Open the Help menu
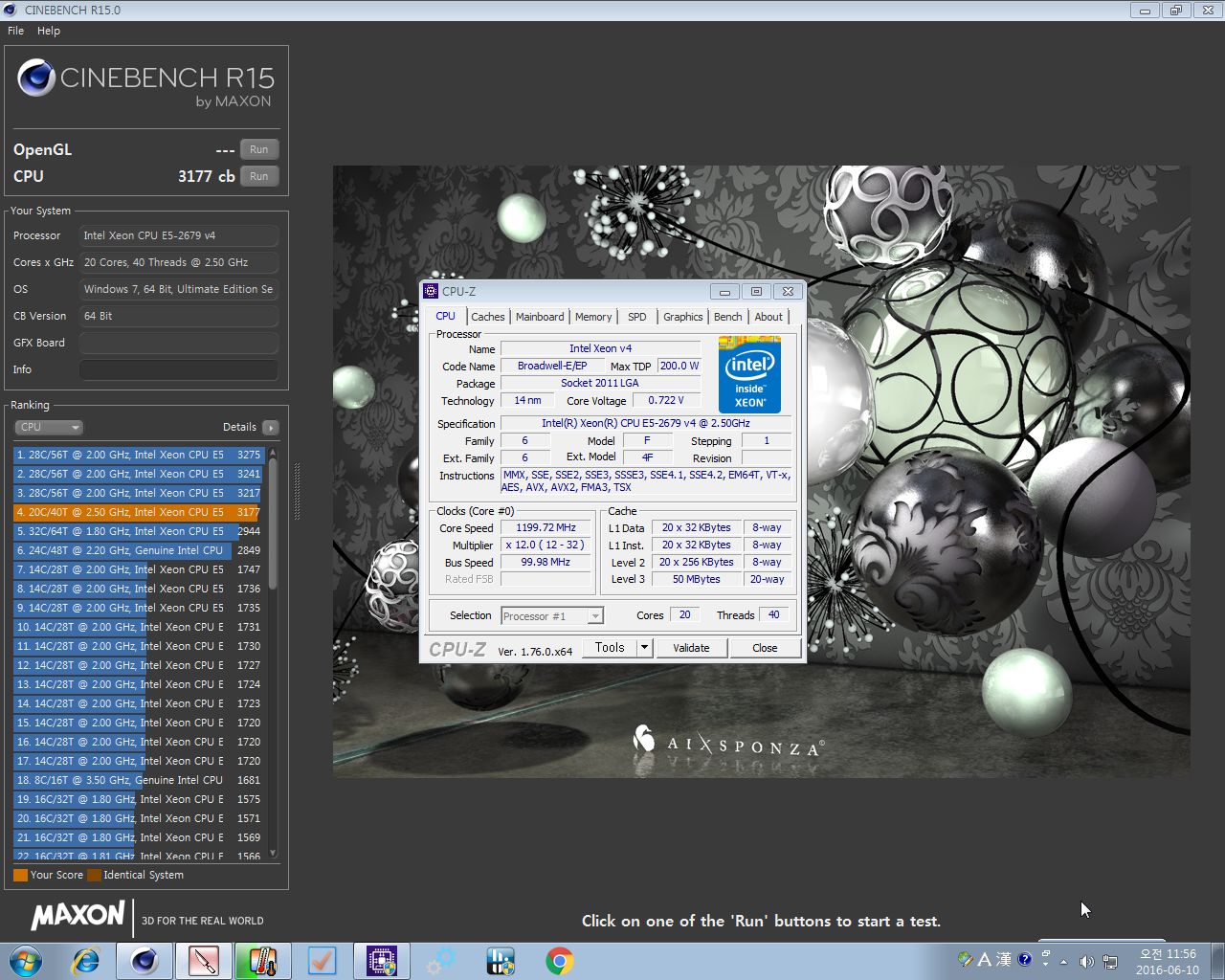 (x=49, y=31)
